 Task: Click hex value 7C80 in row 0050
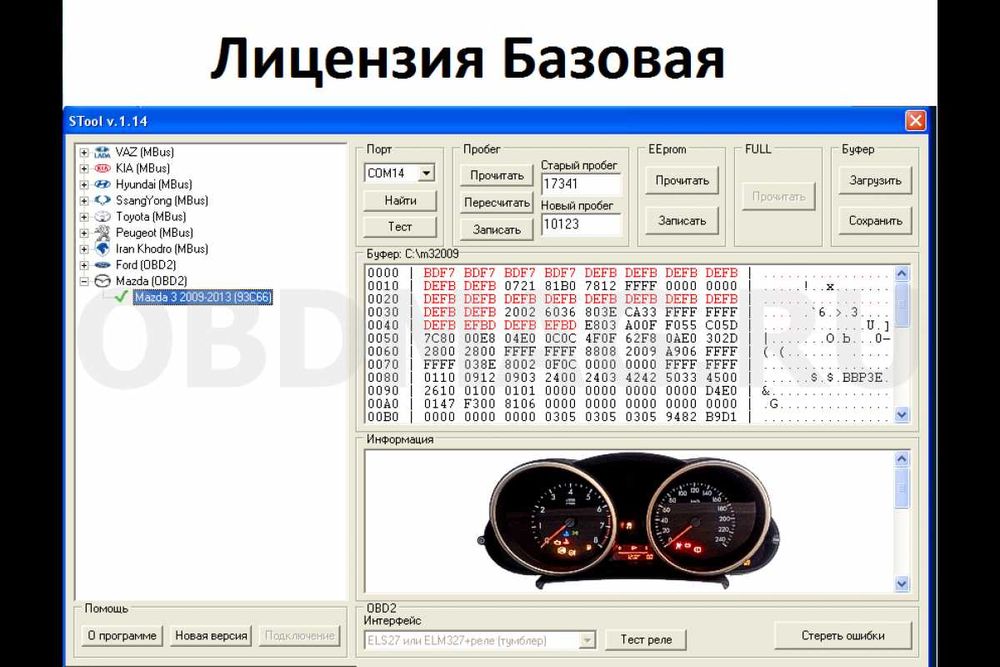tap(439, 339)
